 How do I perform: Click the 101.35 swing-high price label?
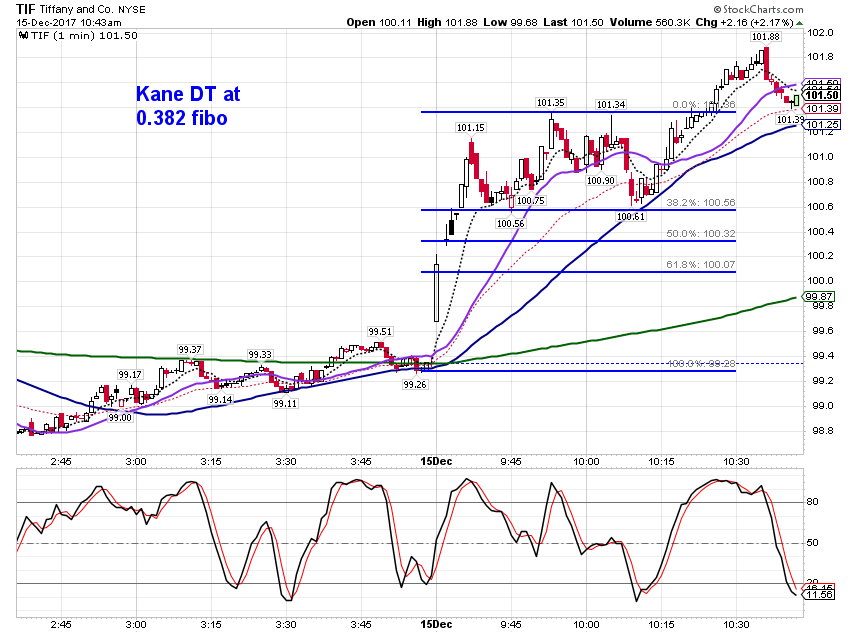pos(550,102)
